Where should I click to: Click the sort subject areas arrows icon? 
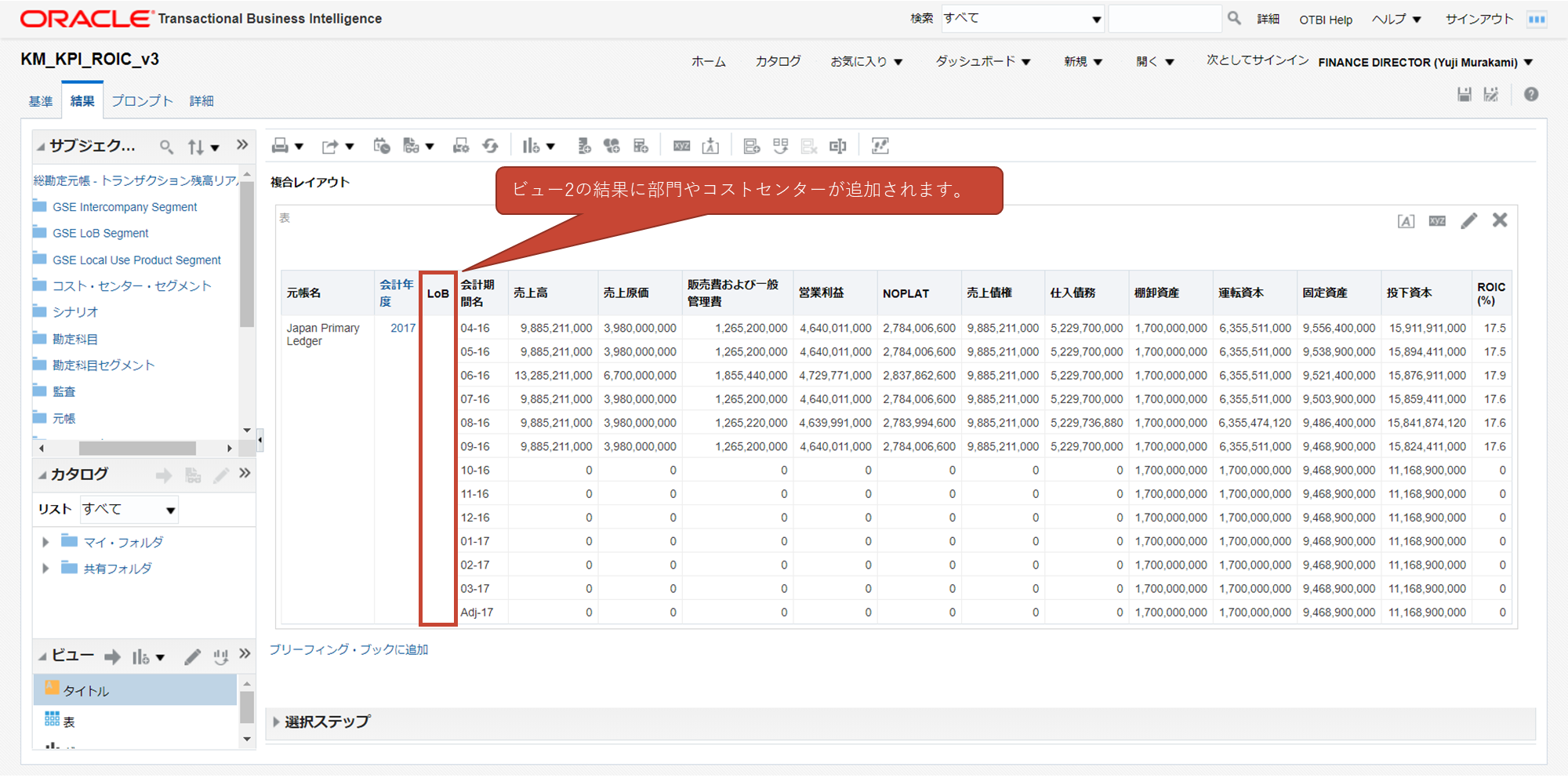196,147
